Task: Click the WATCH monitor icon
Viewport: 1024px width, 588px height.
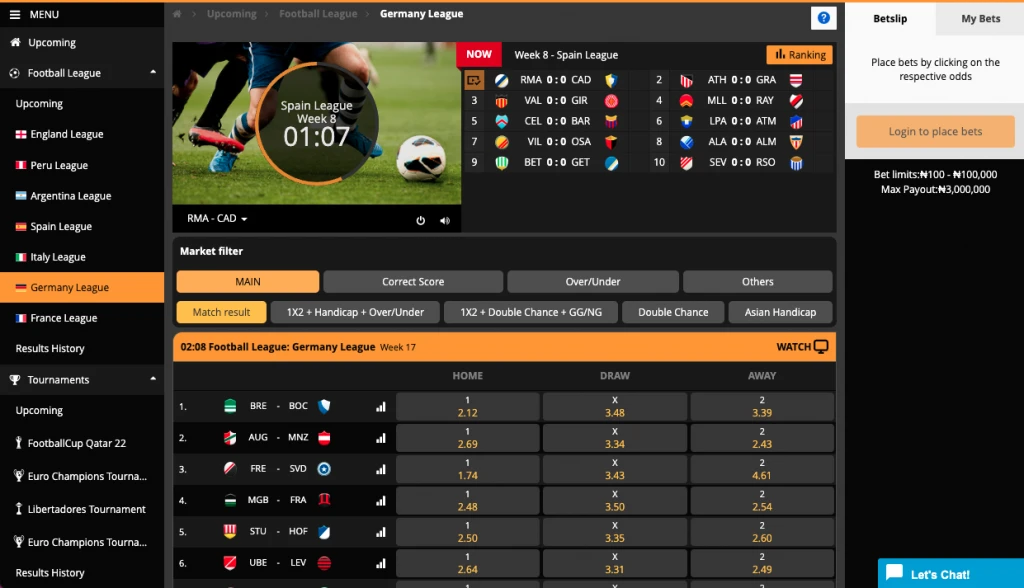Action: pyautogui.click(x=821, y=347)
